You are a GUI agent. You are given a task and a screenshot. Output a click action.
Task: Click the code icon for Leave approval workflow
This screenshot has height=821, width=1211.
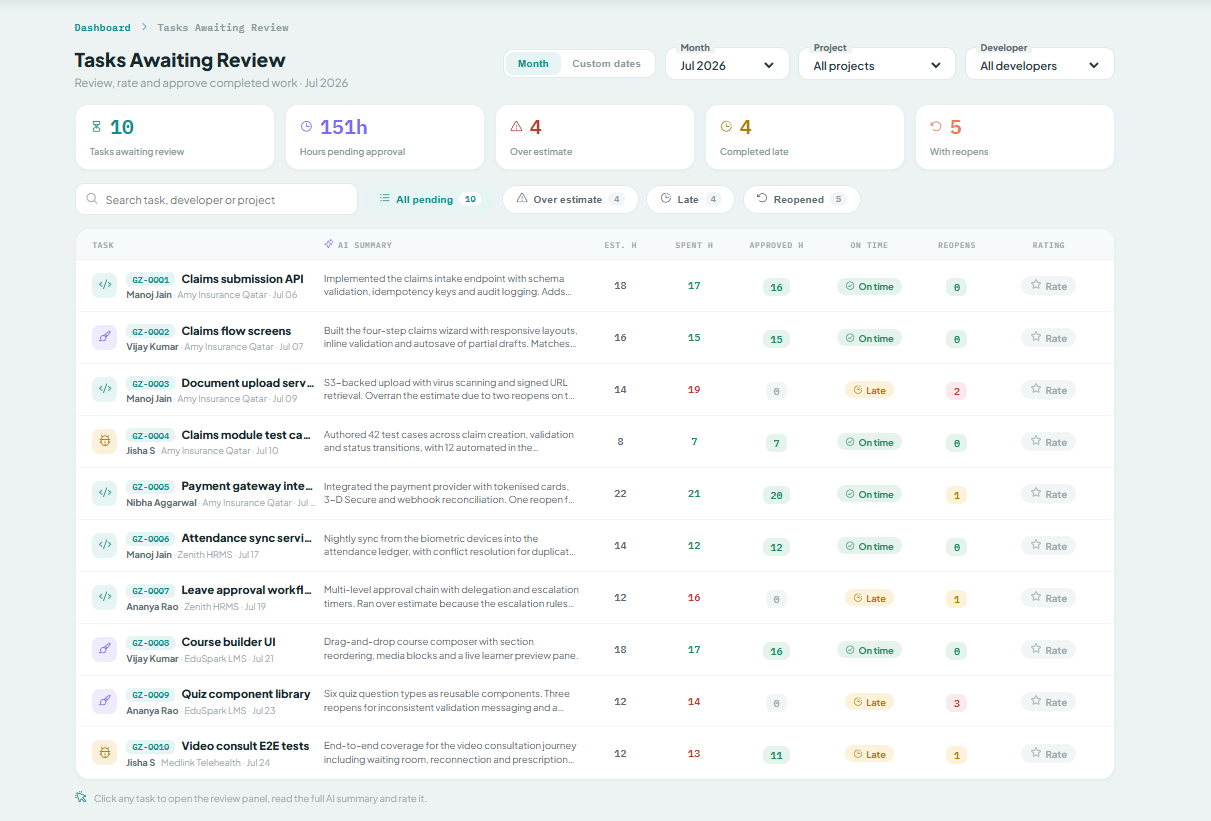click(x=104, y=598)
